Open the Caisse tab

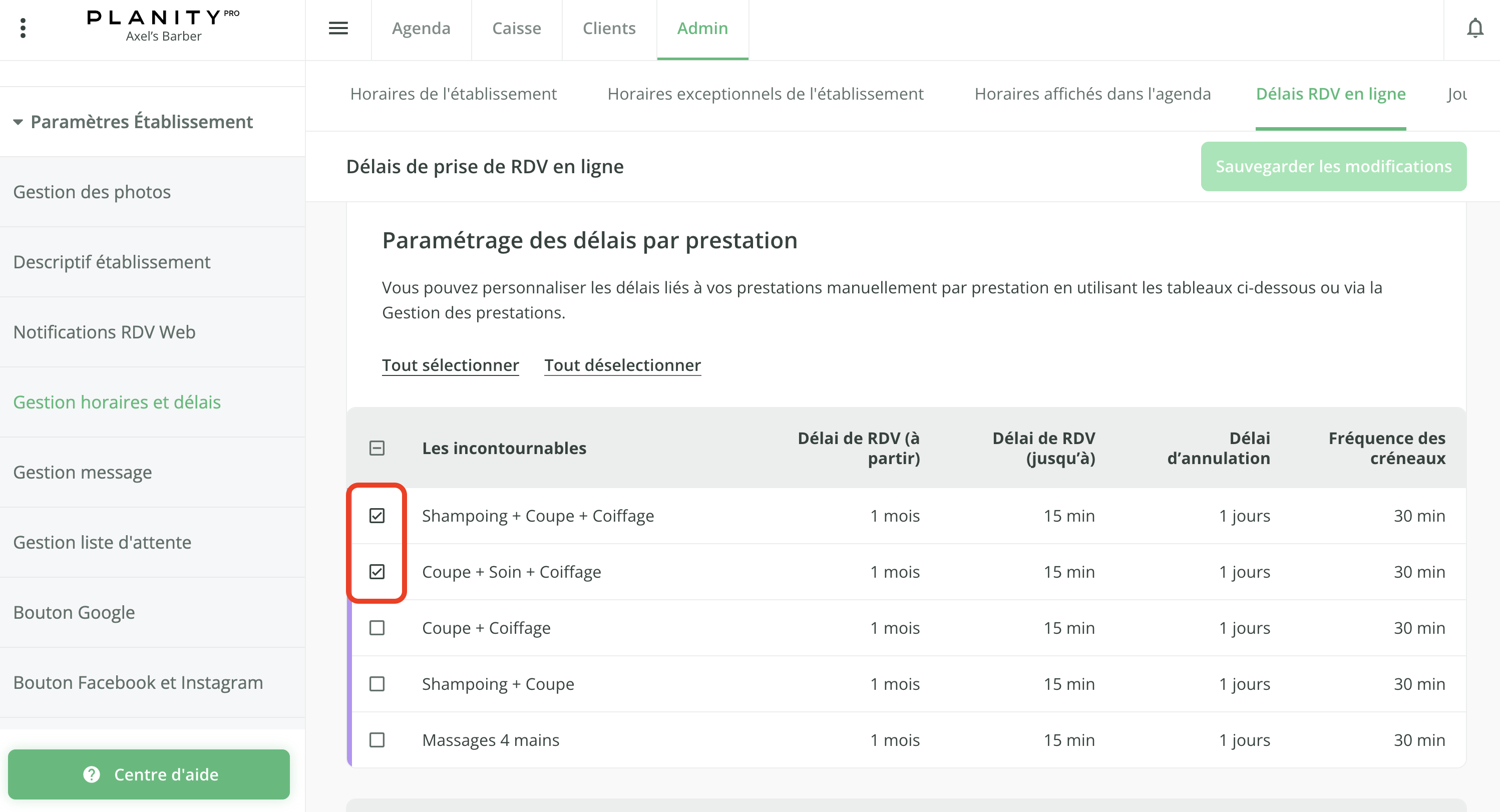tap(516, 28)
